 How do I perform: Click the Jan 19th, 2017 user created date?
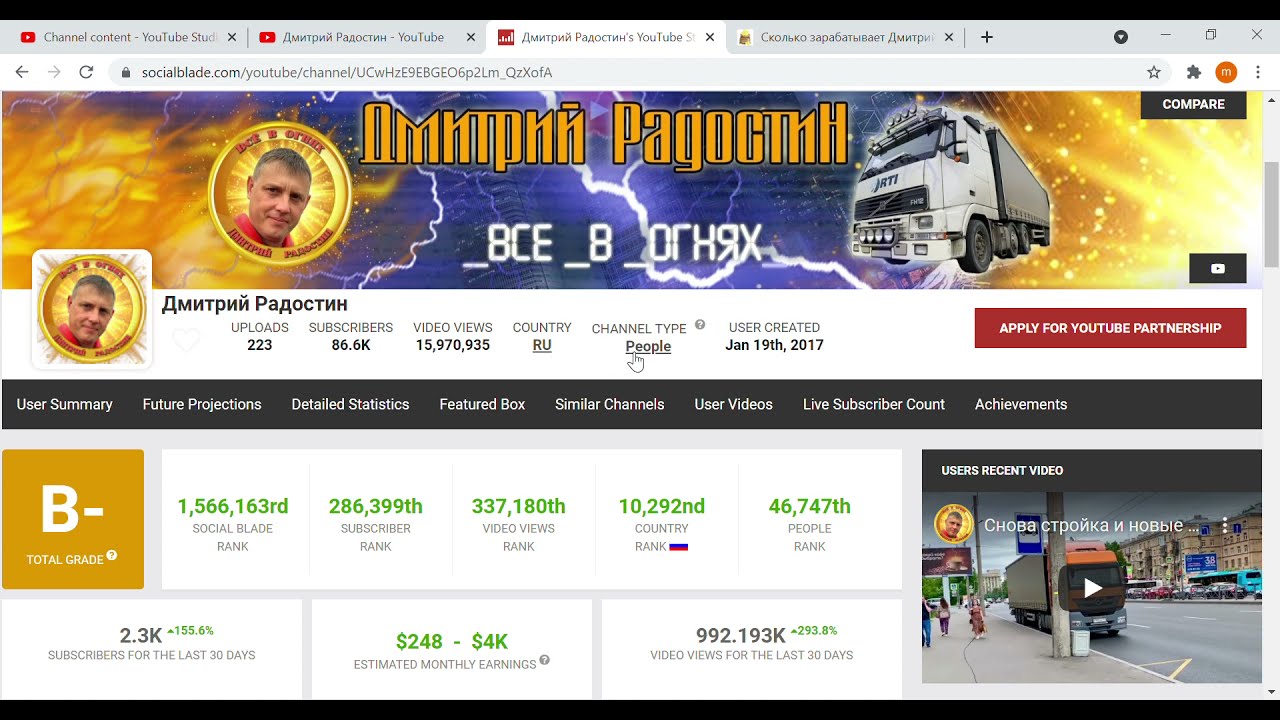click(775, 345)
